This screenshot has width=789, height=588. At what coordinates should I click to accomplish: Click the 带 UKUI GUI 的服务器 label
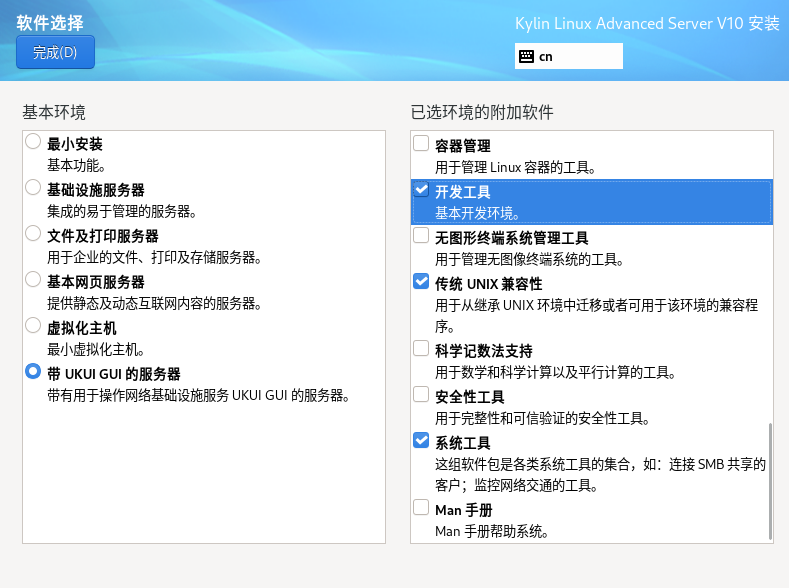[114, 374]
